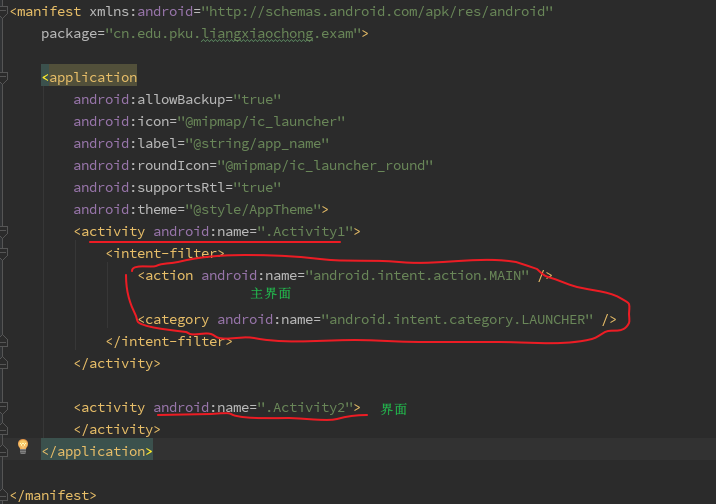
Task: Click the </intent-filter> closing tag
Action: [x=169, y=341]
